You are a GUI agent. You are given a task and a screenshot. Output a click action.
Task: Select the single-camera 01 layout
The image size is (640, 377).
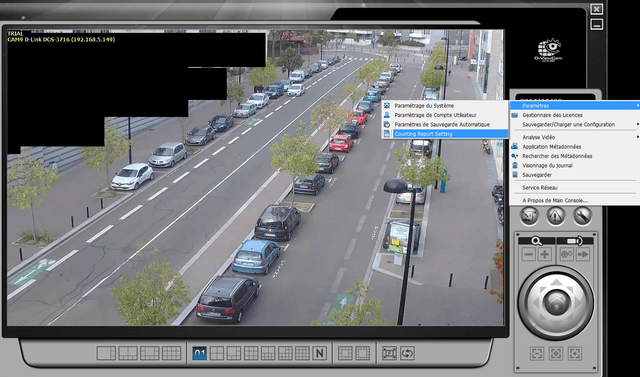pyautogui.click(x=199, y=353)
